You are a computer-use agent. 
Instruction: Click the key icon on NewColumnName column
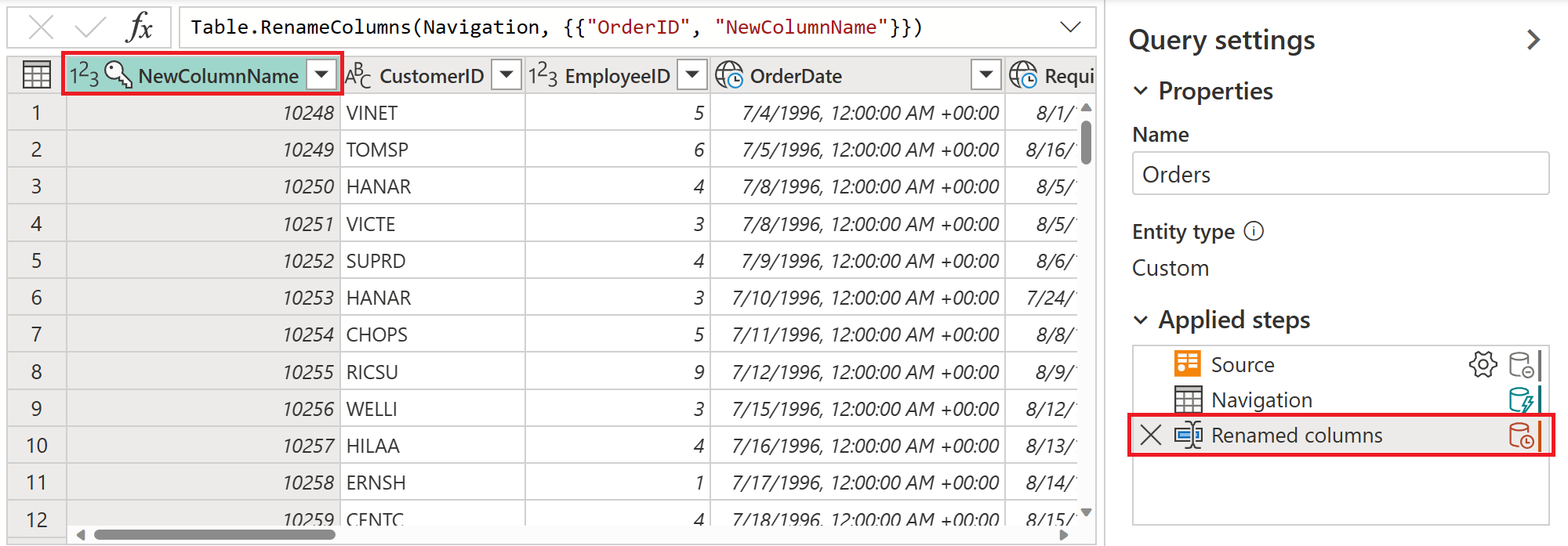point(118,74)
